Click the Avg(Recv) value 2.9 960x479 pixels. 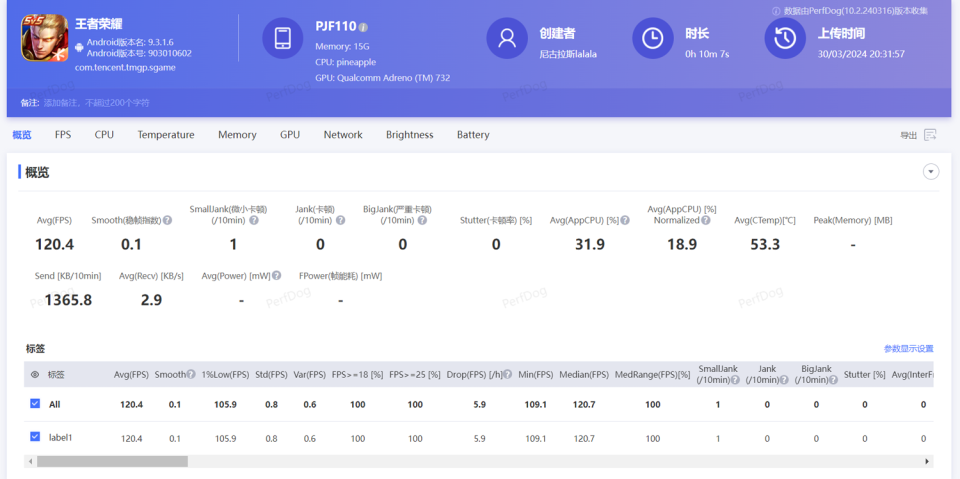click(x=151, y=300)
